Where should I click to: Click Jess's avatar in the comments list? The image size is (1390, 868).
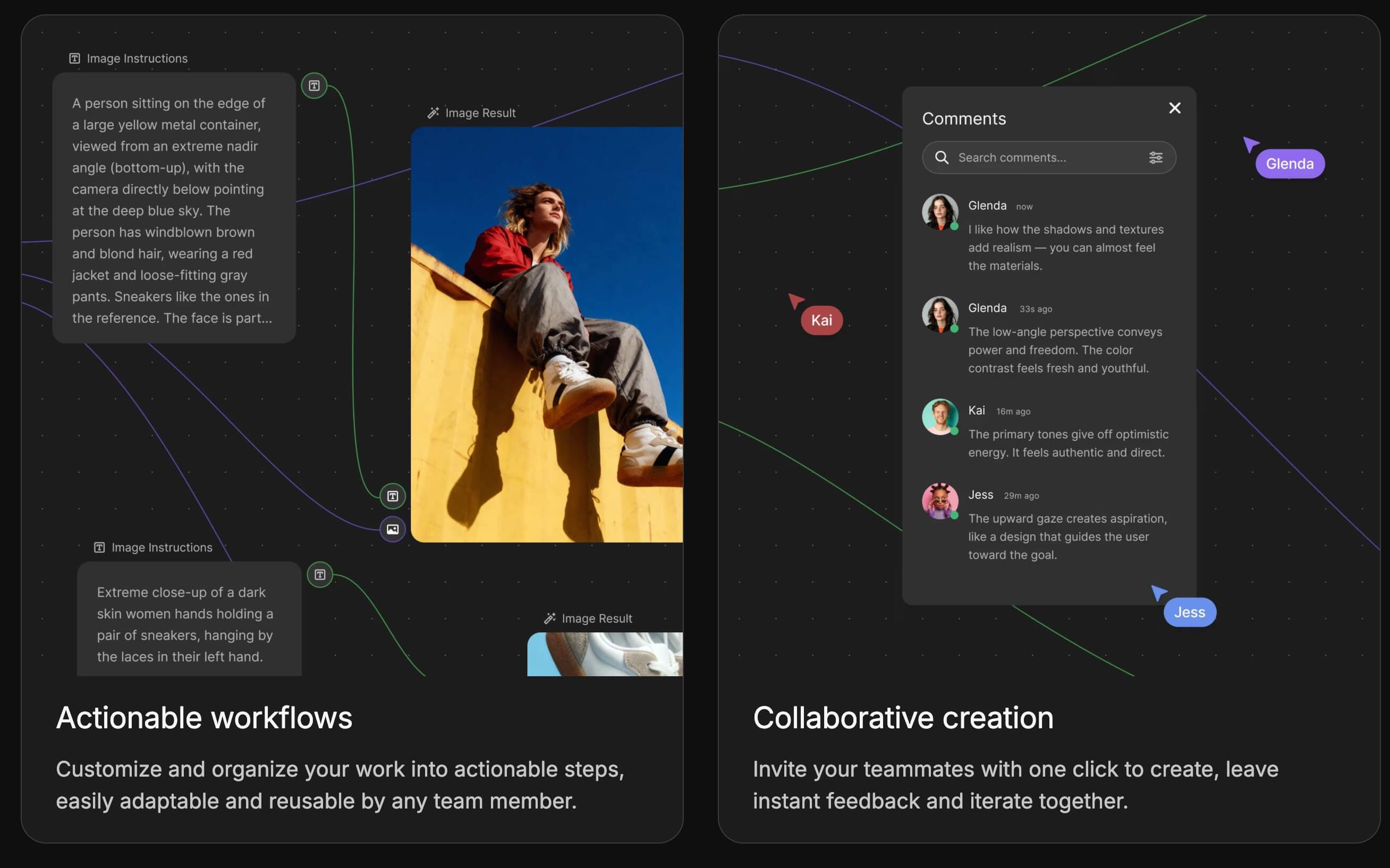(x=940, y=500)
